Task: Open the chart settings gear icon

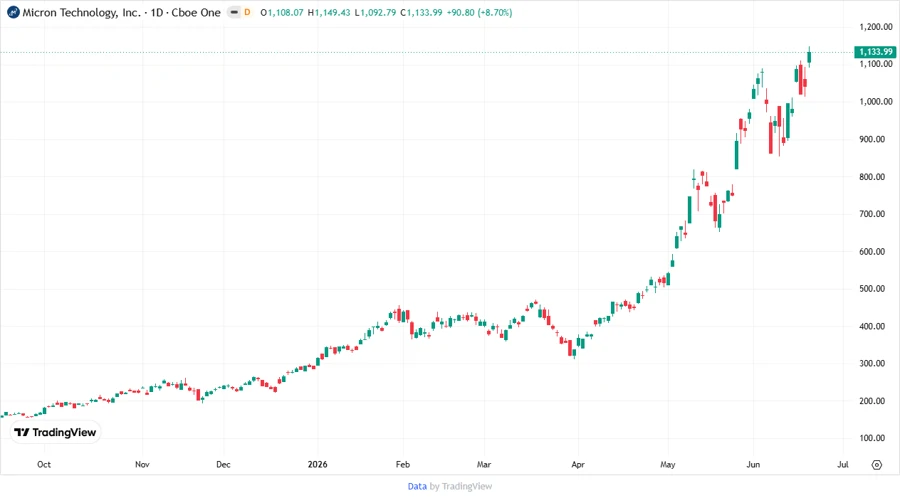Action: 876,465
